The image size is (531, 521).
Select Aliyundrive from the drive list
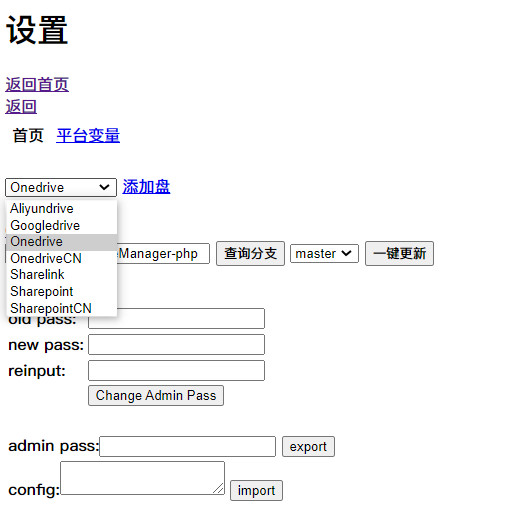click(62, 208)
